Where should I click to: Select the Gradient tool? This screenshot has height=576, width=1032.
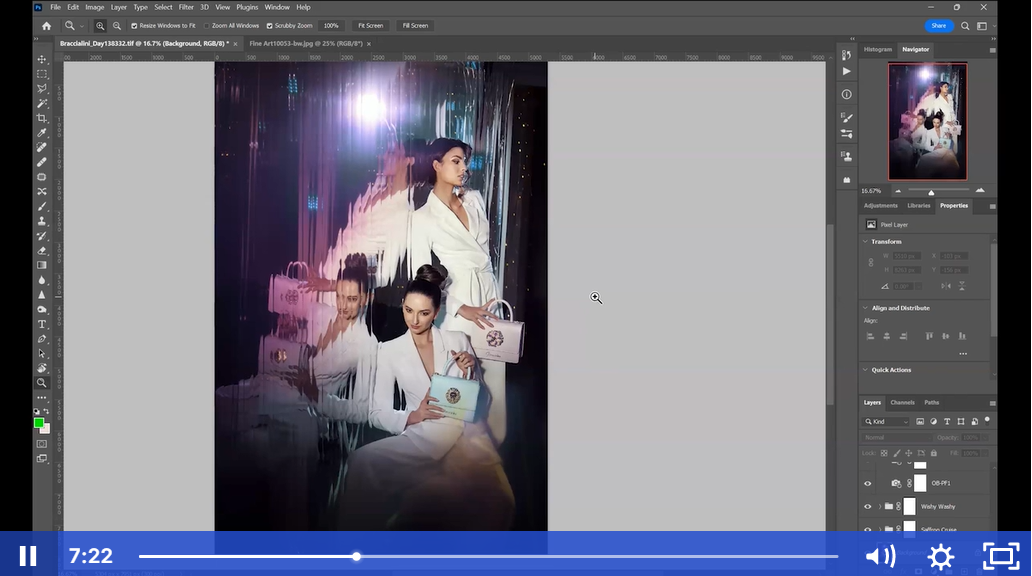click(42, 265)
